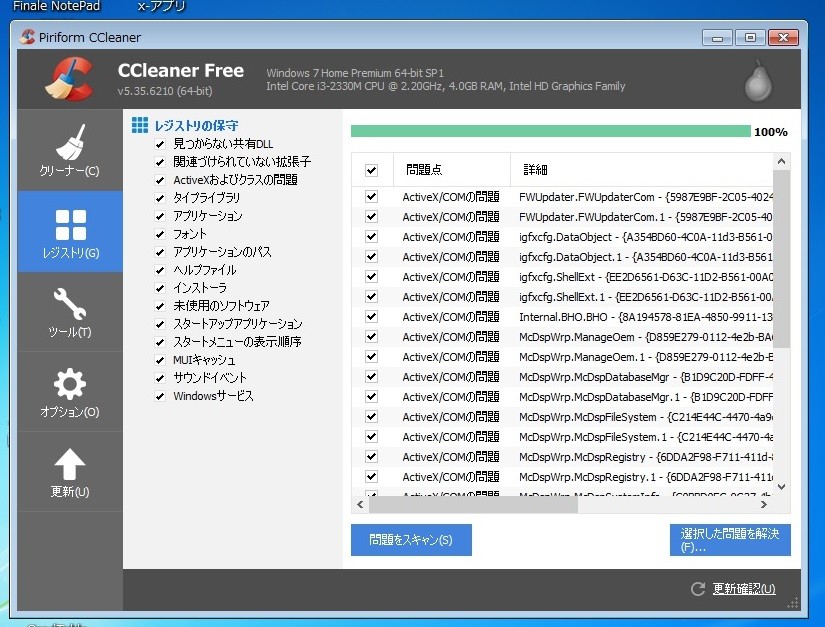Click the CCleaner logo in the header
This screenshot has width=825, height=627.
coord(69,79)
